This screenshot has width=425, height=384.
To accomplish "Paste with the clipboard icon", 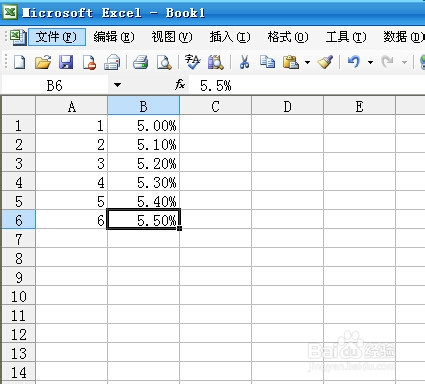I will pos(291,62).
